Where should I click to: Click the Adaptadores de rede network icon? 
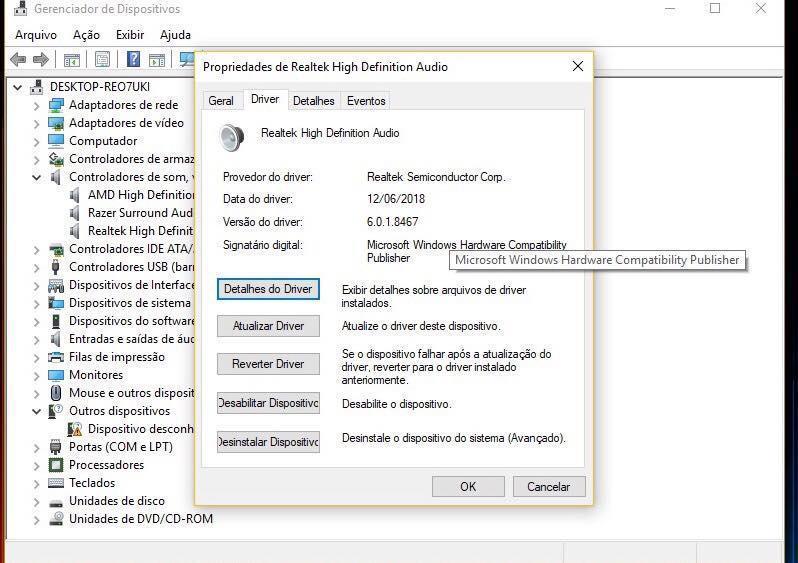pyautogui.click(x=56, y=105)
